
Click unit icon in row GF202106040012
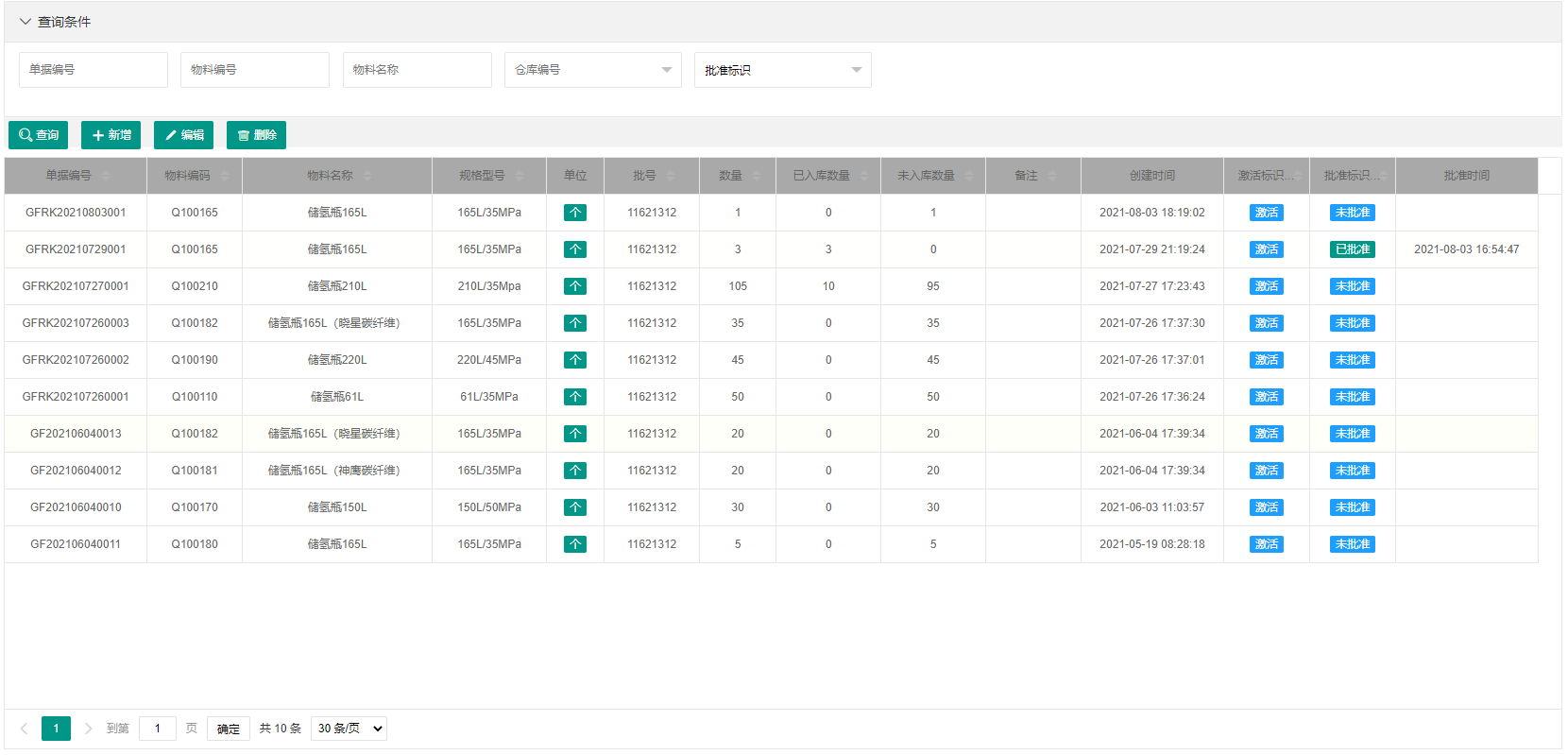[x=575, y=471]
